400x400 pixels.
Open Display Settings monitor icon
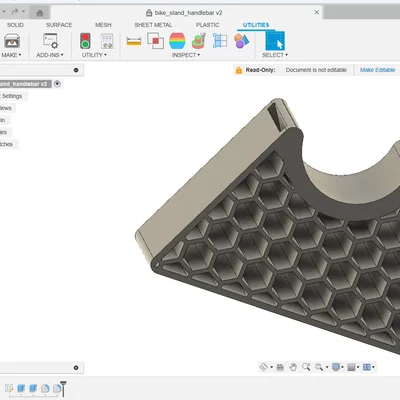(x=336, y=367)
